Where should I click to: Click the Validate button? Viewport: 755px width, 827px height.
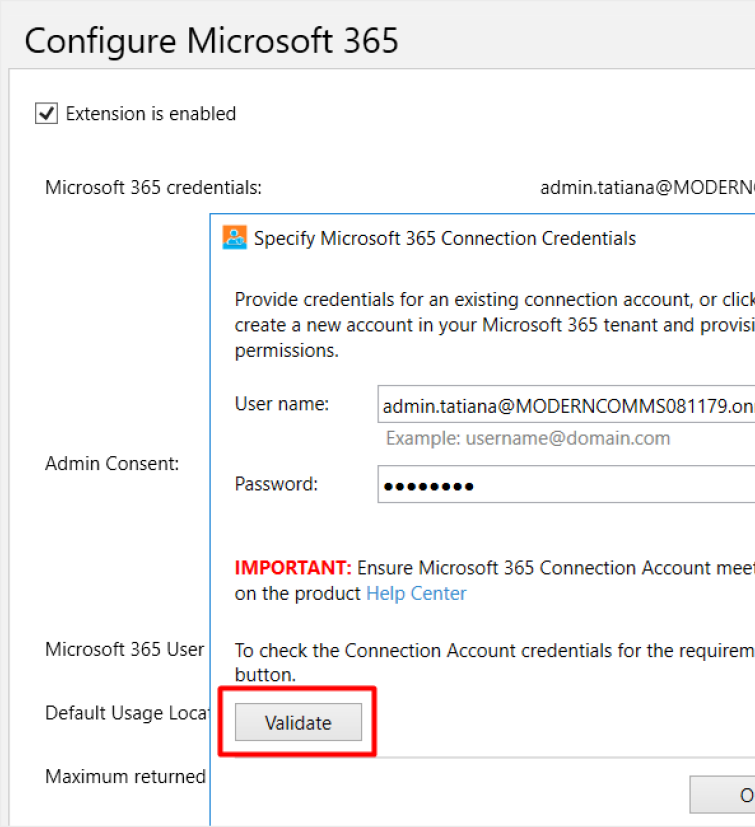298,722
